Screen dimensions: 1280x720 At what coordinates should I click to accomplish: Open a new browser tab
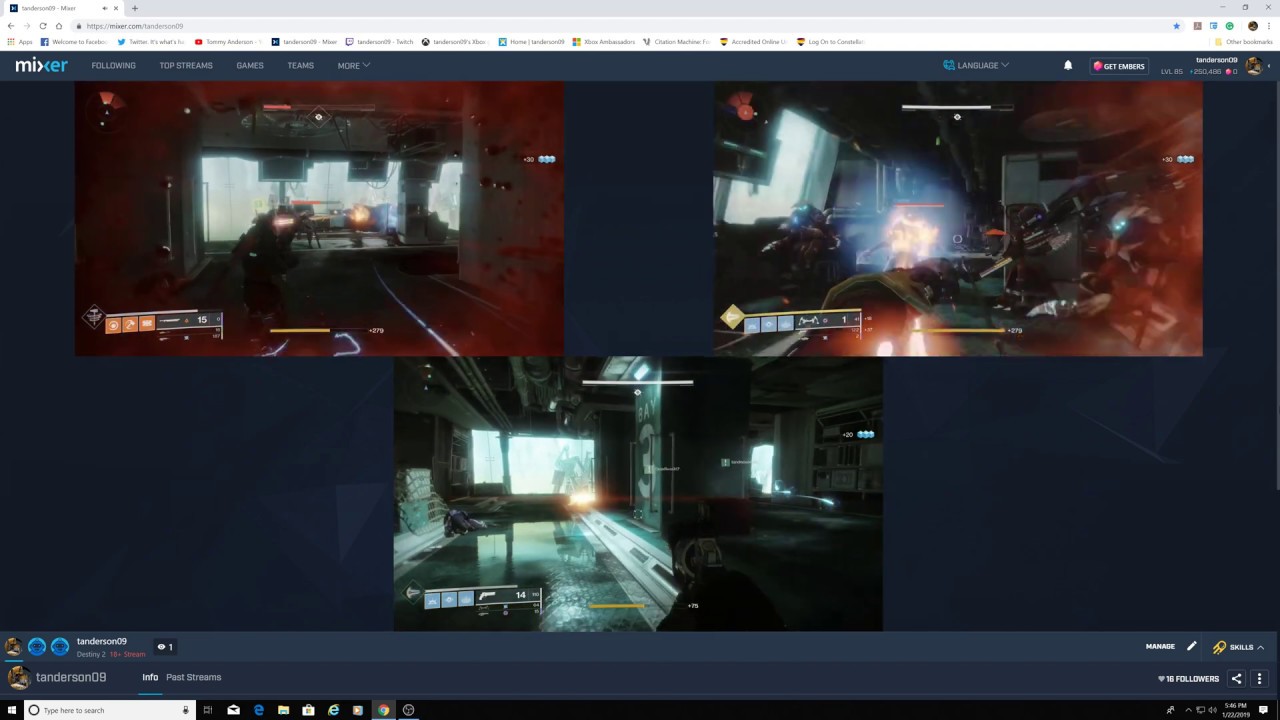pyautogui.click(x=134, y=8)
